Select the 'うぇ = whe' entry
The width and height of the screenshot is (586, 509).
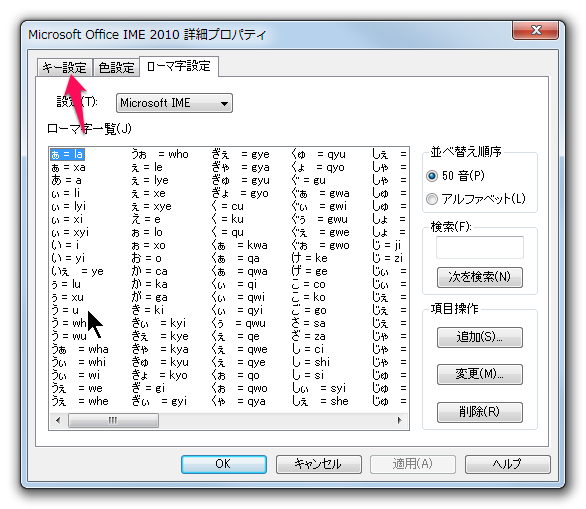(80, 401)
